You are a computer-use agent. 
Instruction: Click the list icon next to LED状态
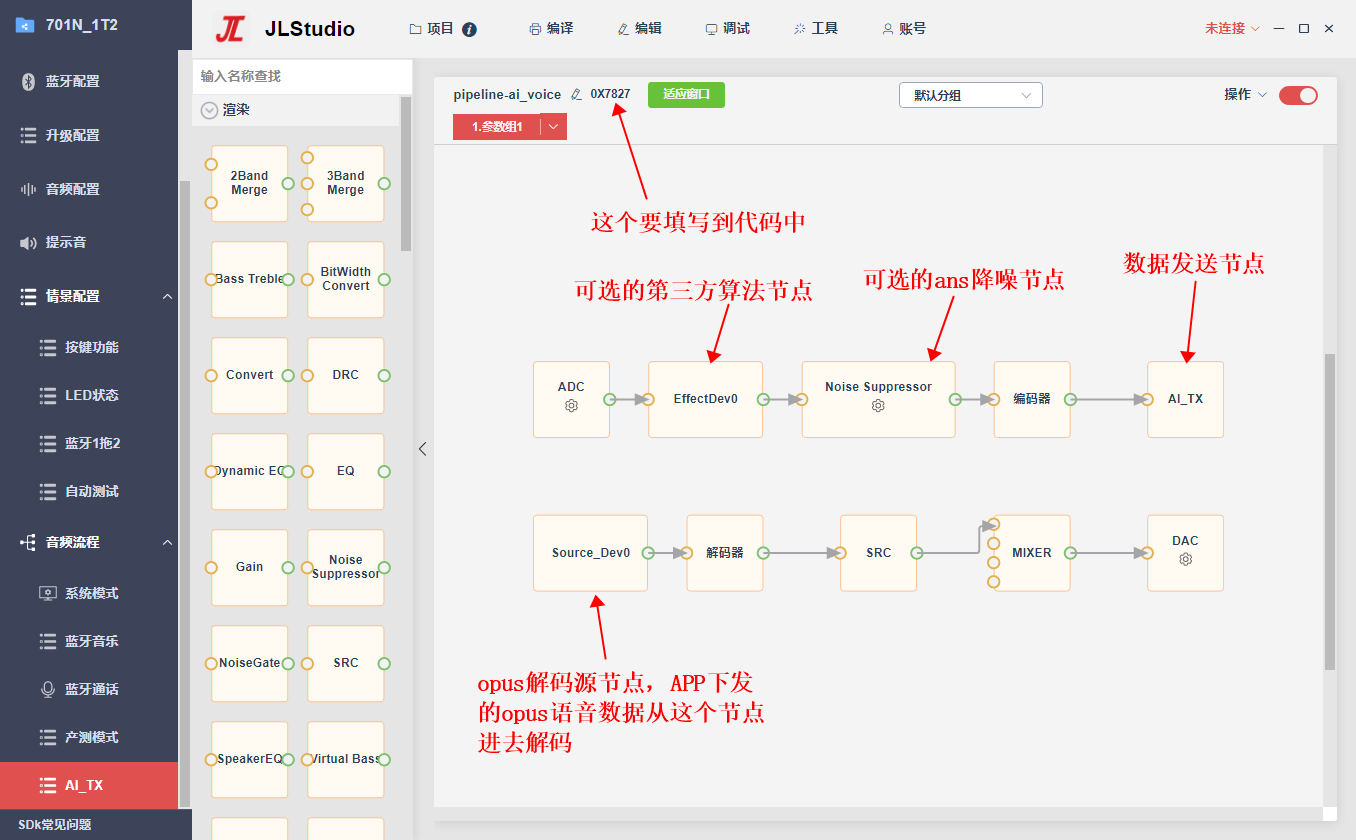[x=47, y=395]
